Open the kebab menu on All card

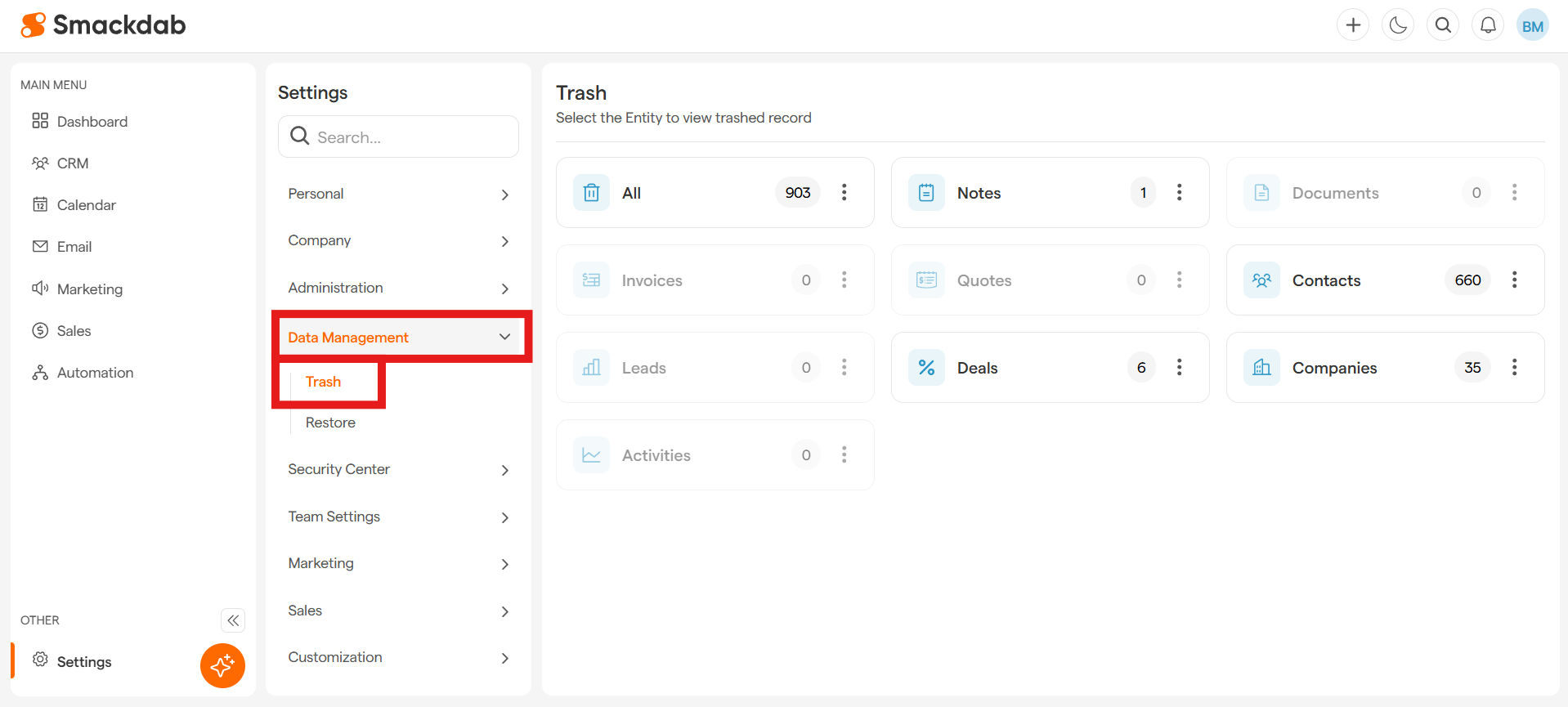click(844, 193)
